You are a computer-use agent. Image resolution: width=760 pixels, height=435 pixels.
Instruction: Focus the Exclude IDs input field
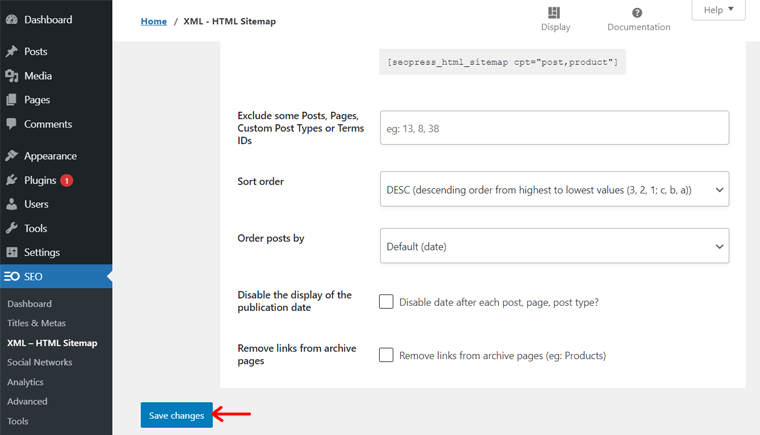pos(554,128)
